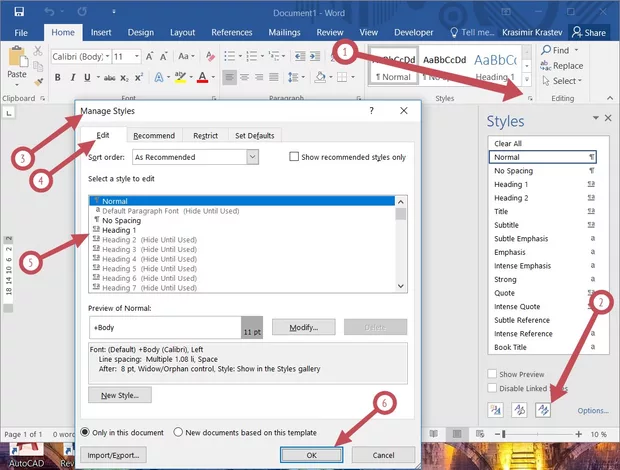Select New documents based on this template
Viewport: 620px width, 470px height.
click(x=179, y=432)
